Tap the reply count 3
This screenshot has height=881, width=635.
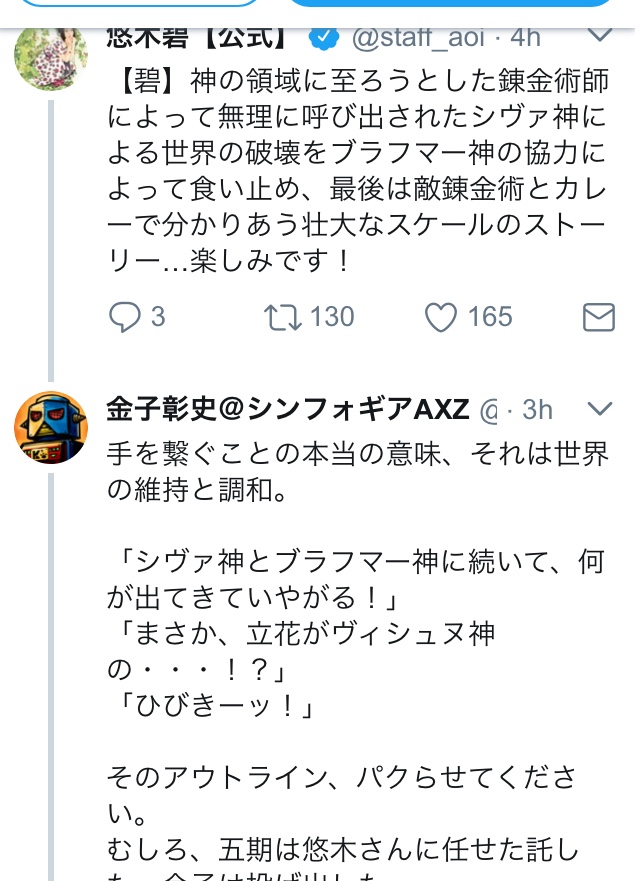click(x=158, y=317)
